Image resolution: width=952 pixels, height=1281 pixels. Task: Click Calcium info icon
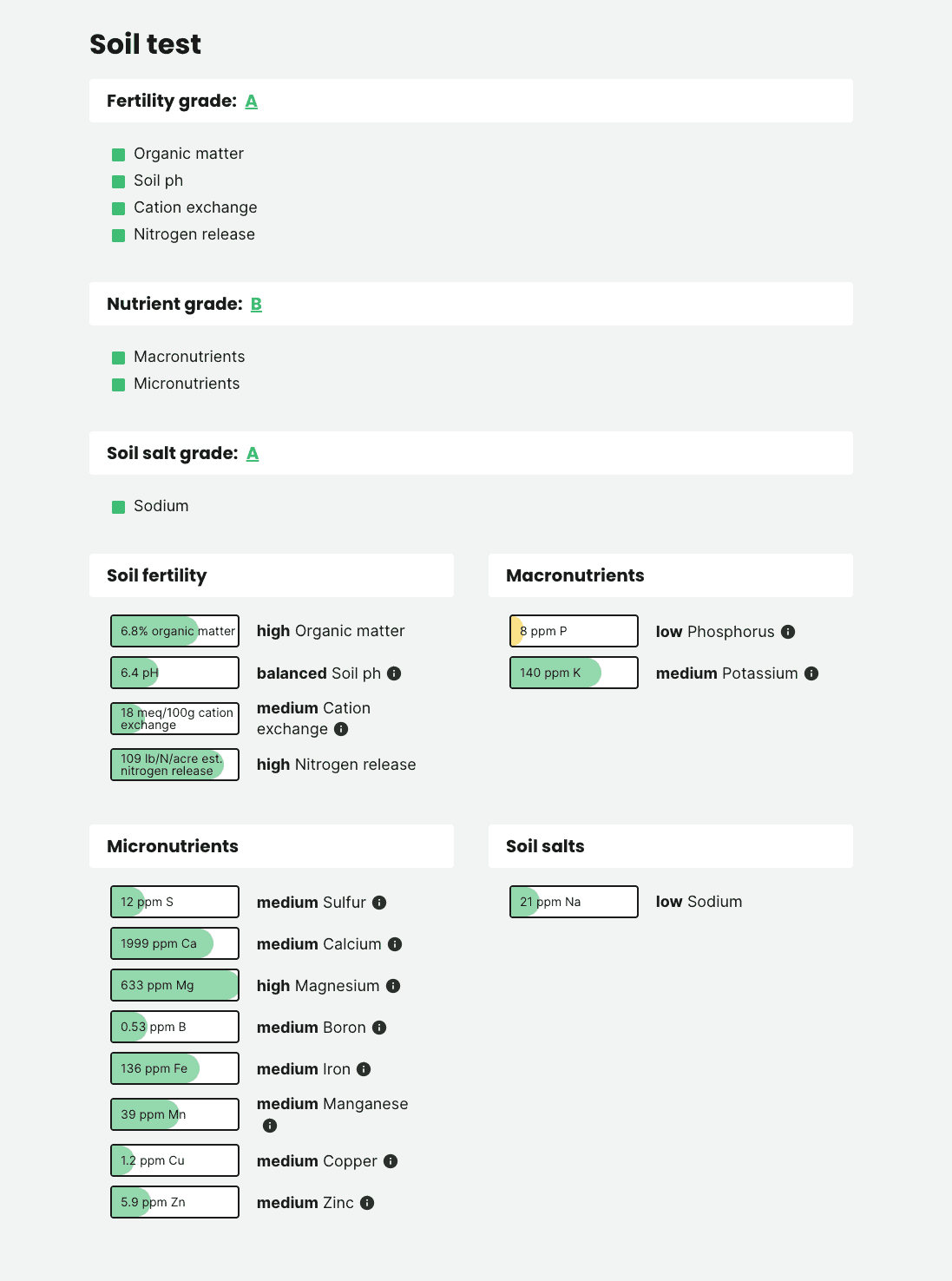[x=395, y=944]
